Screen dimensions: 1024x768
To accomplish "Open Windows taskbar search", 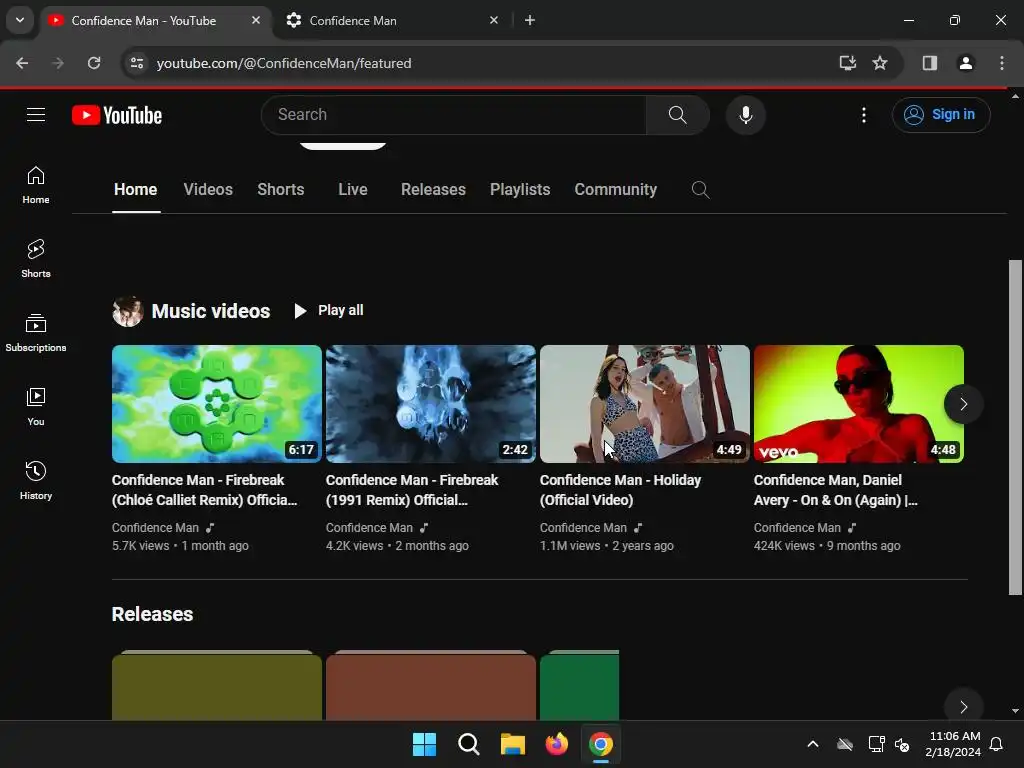I will click(x=468, y=744).
